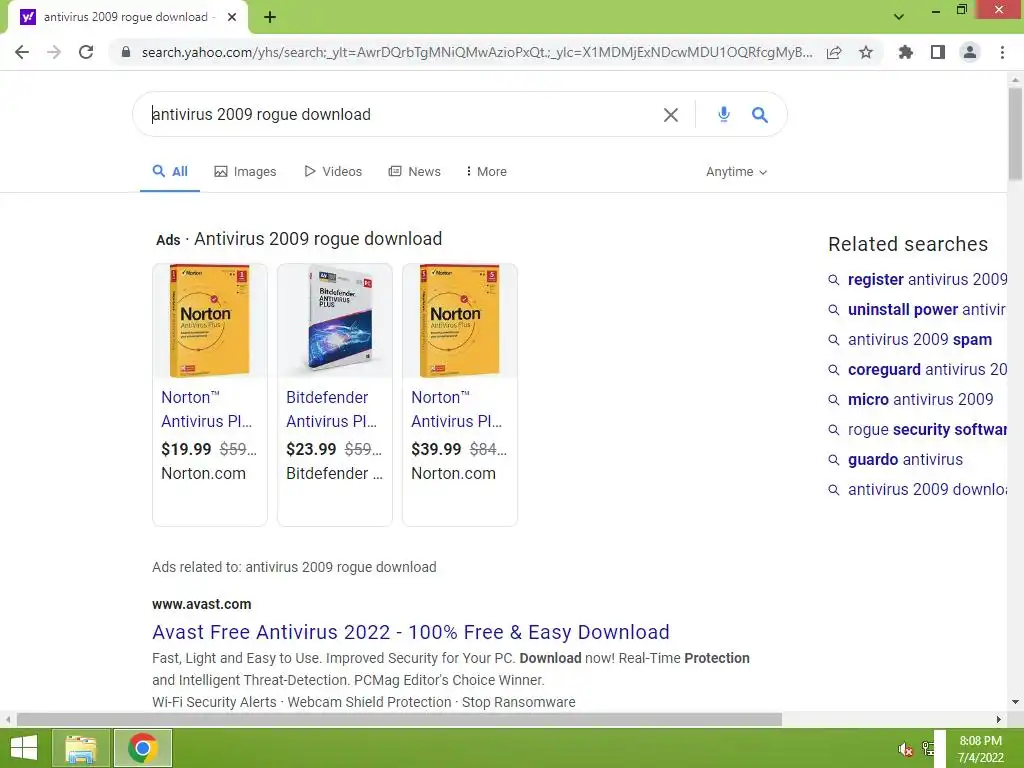Open Chrome three-dot menu
The height and width of the screenshot is (768, 1024).
[x=1002, y=52]
